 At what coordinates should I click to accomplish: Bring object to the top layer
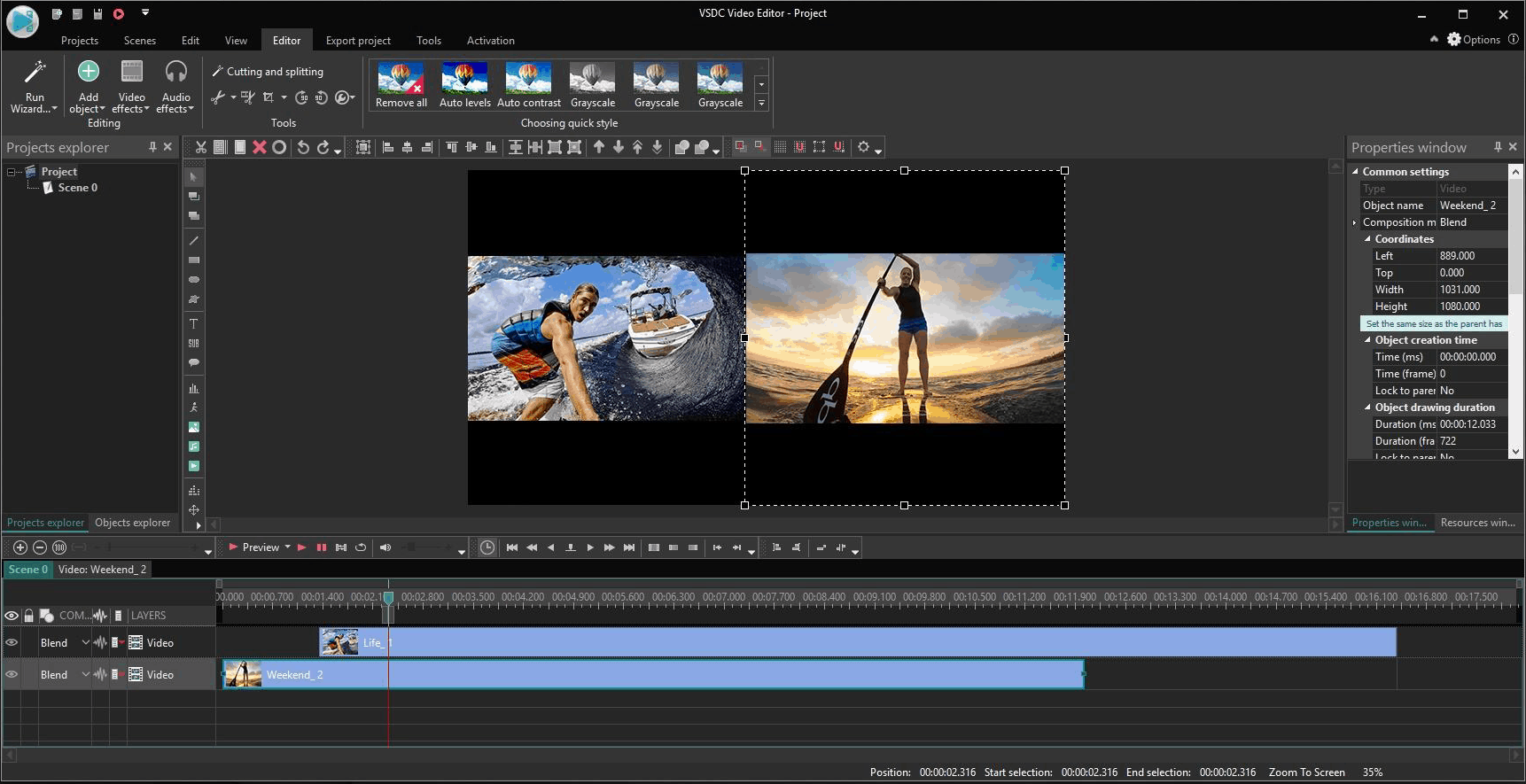coord(638,147)
